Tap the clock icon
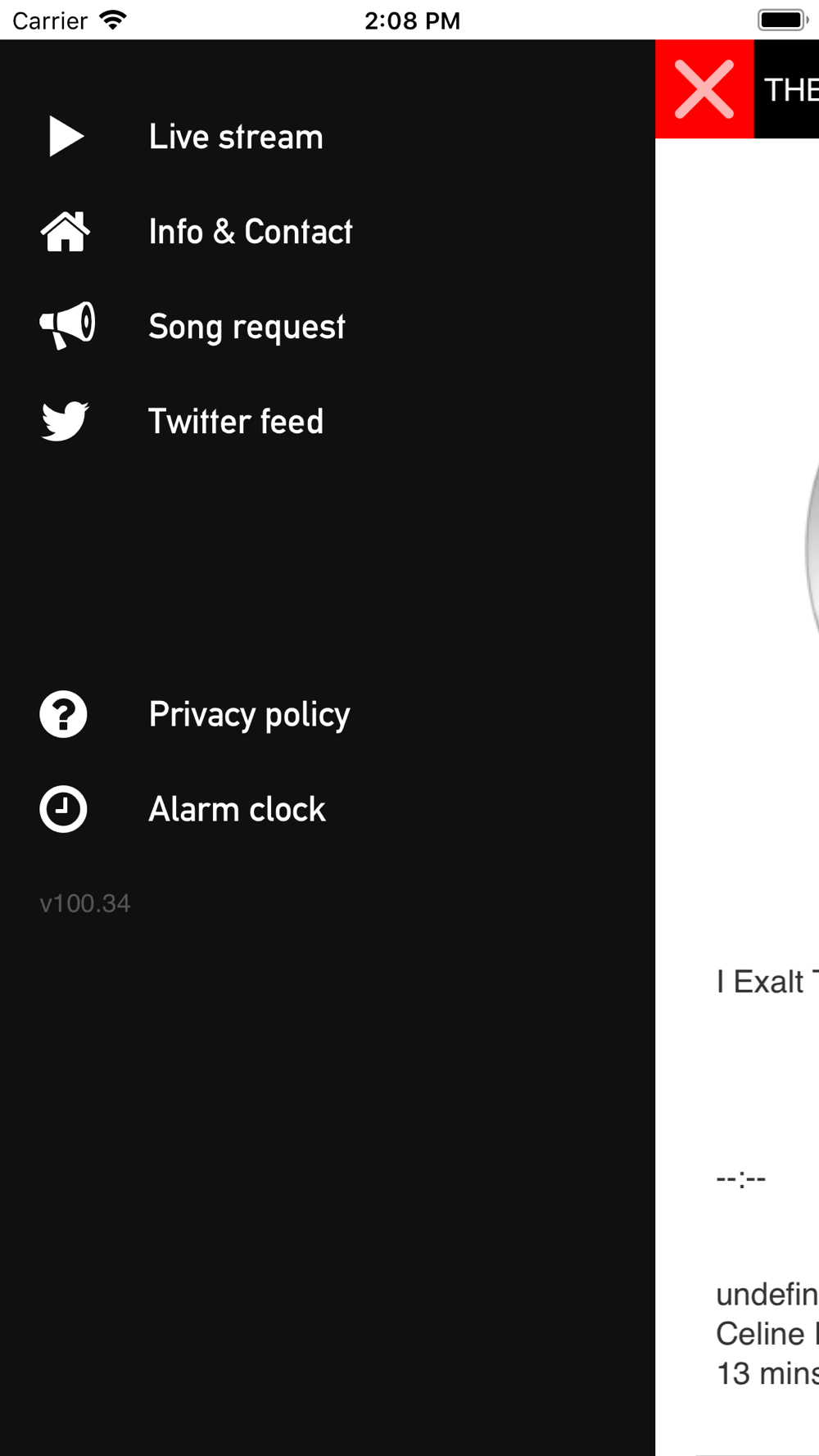Image resolution: width=819 pixels, height=1456 pixels. (63, 809)
